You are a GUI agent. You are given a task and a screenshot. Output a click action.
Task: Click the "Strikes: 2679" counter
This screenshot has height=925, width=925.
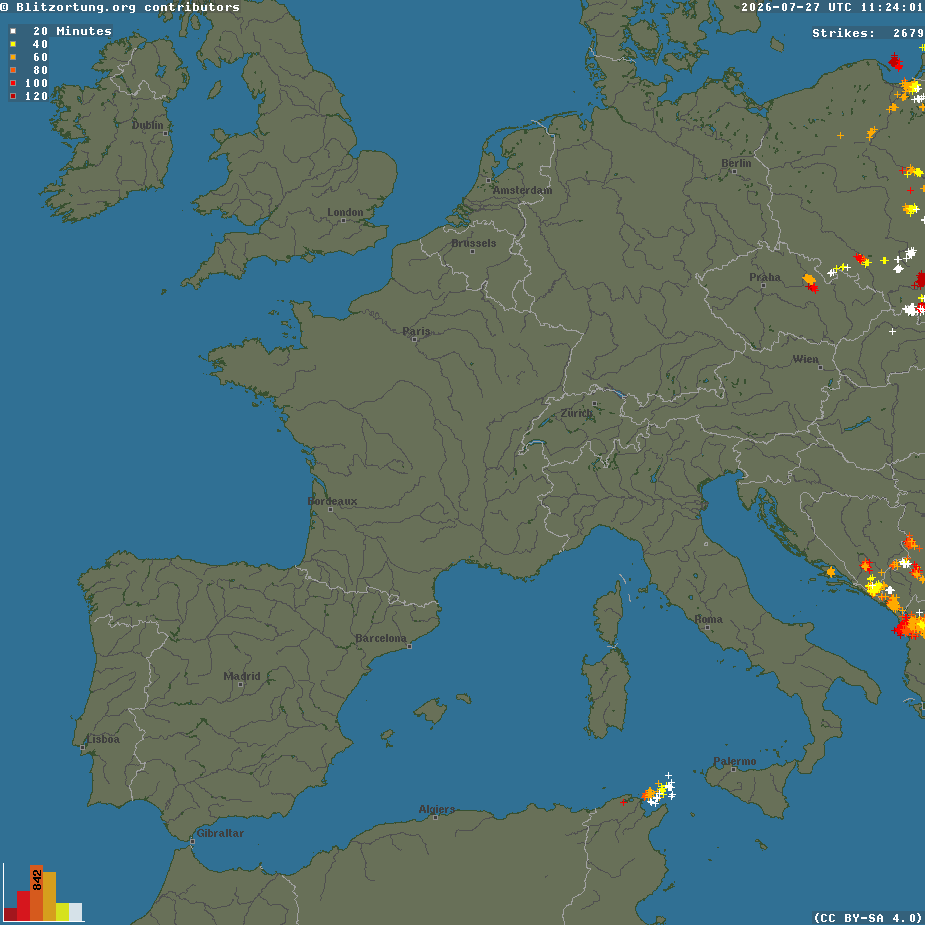(x=868, y=33)
